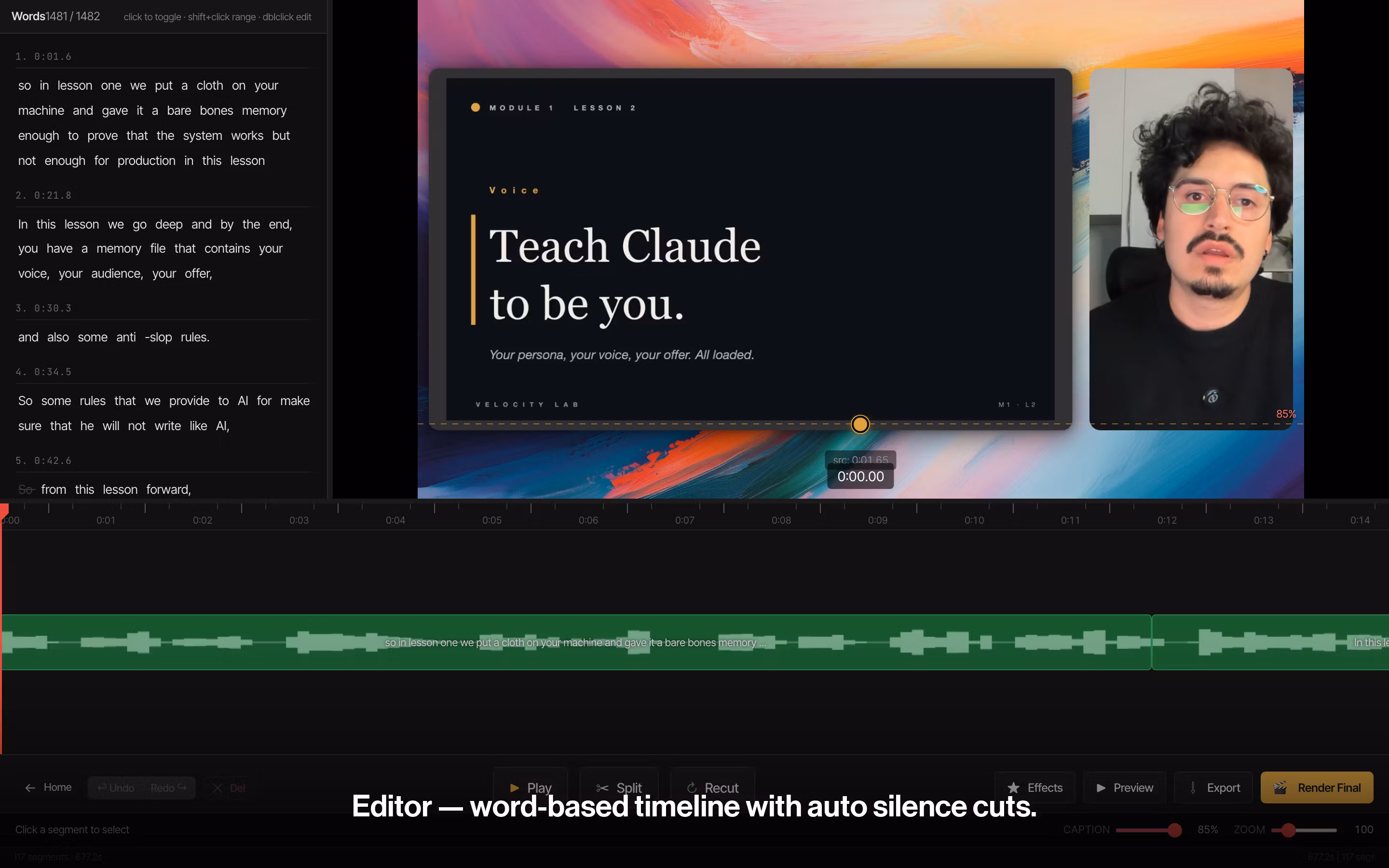Click the slide 'Teach Claude to be you.' in preview
This screenshot has height=868, width=1389.
749,248
